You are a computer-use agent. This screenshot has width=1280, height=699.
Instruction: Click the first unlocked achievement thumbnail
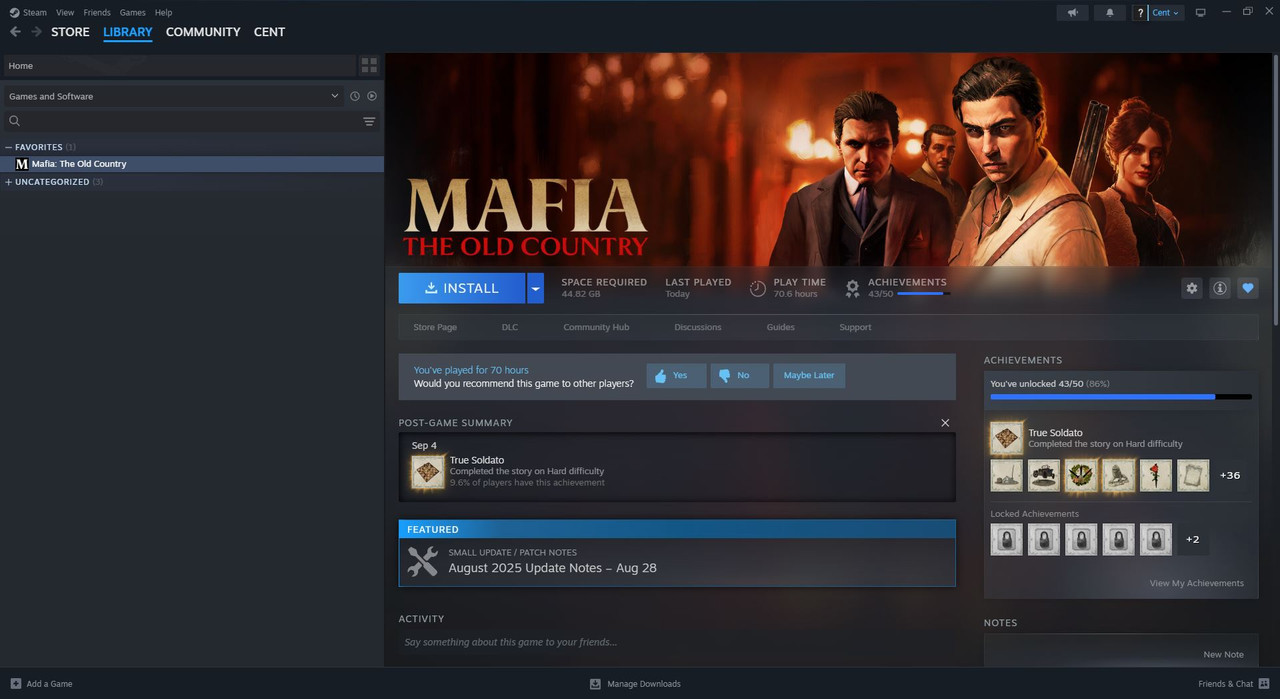pyautogui.click(x=1006, y=476)
